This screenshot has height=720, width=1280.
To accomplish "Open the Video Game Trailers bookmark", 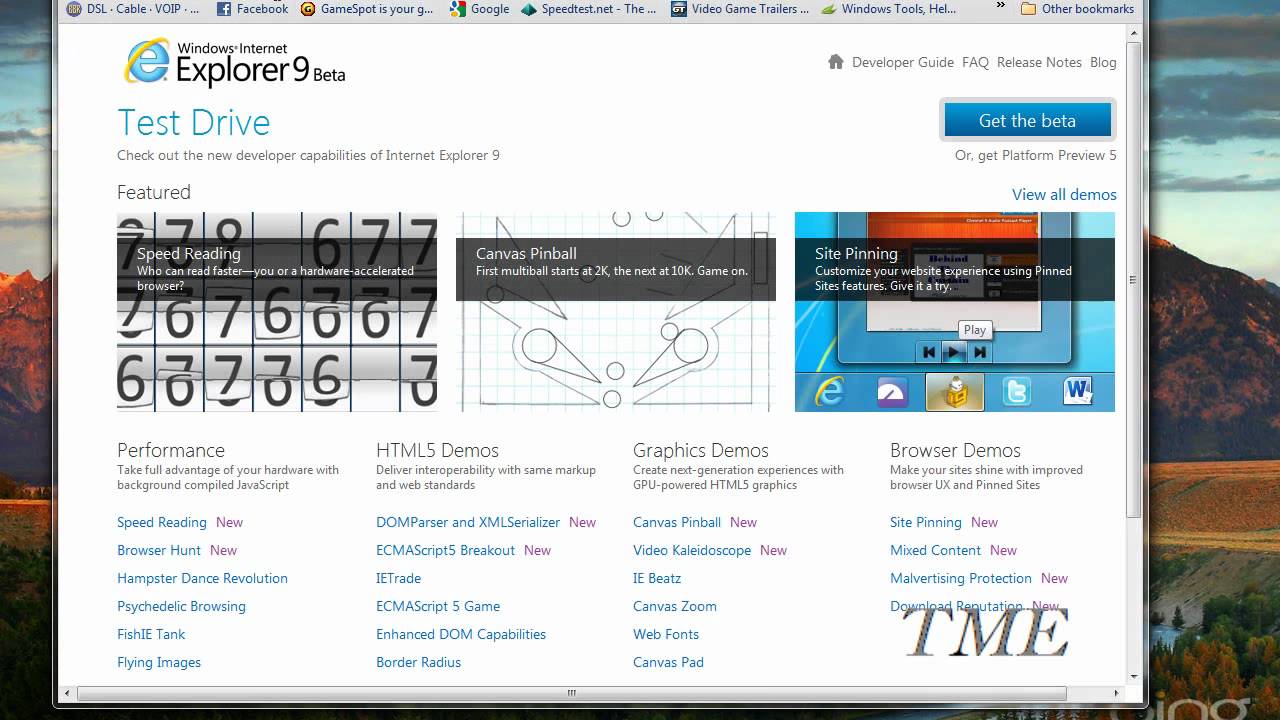I will point(740,9).
